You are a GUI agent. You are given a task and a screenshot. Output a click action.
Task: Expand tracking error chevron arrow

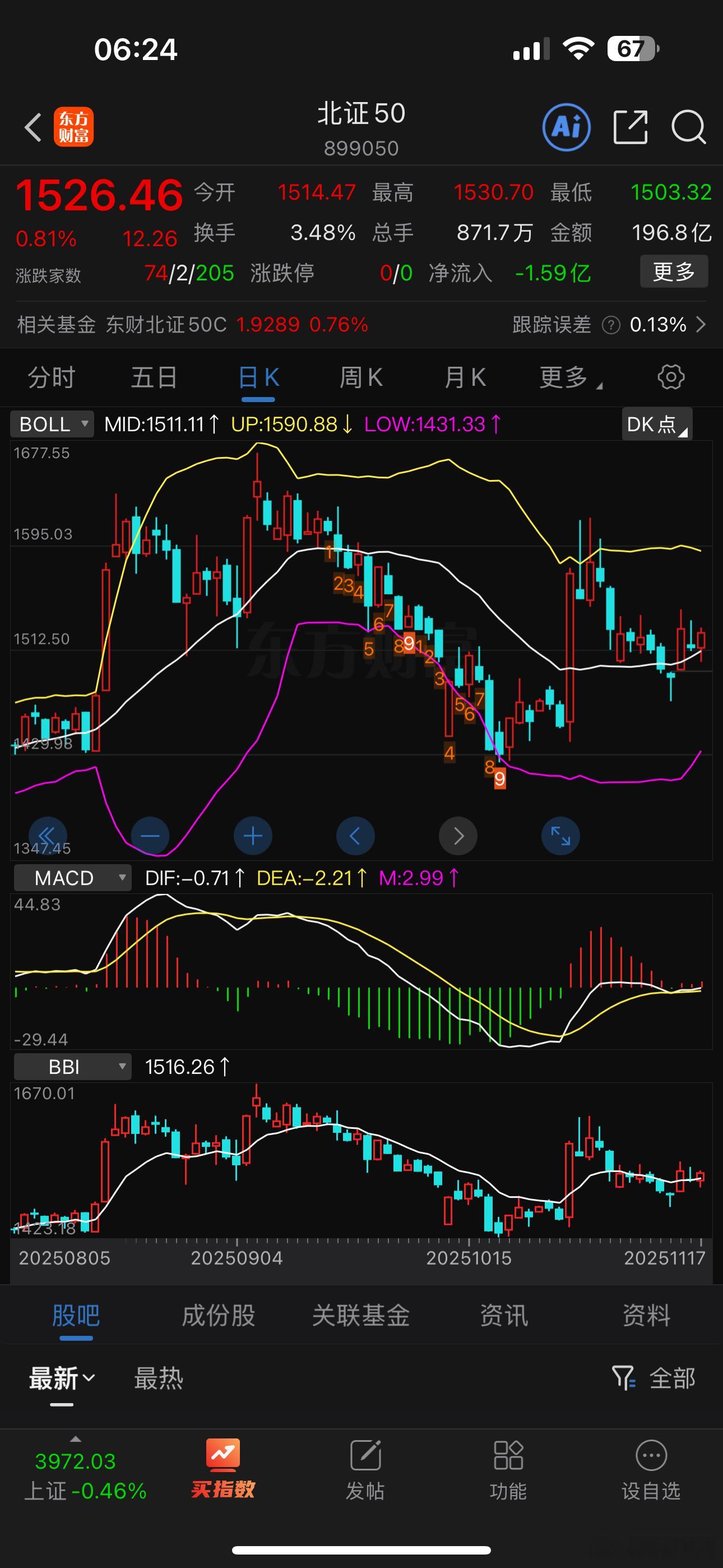click(x=701, y=325)
